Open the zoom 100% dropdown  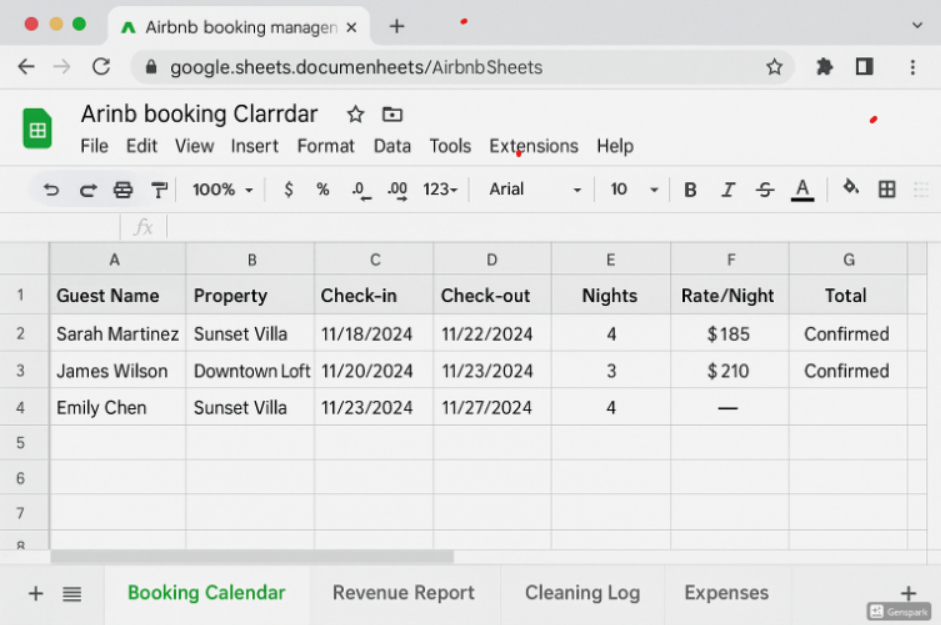[223, 190]
